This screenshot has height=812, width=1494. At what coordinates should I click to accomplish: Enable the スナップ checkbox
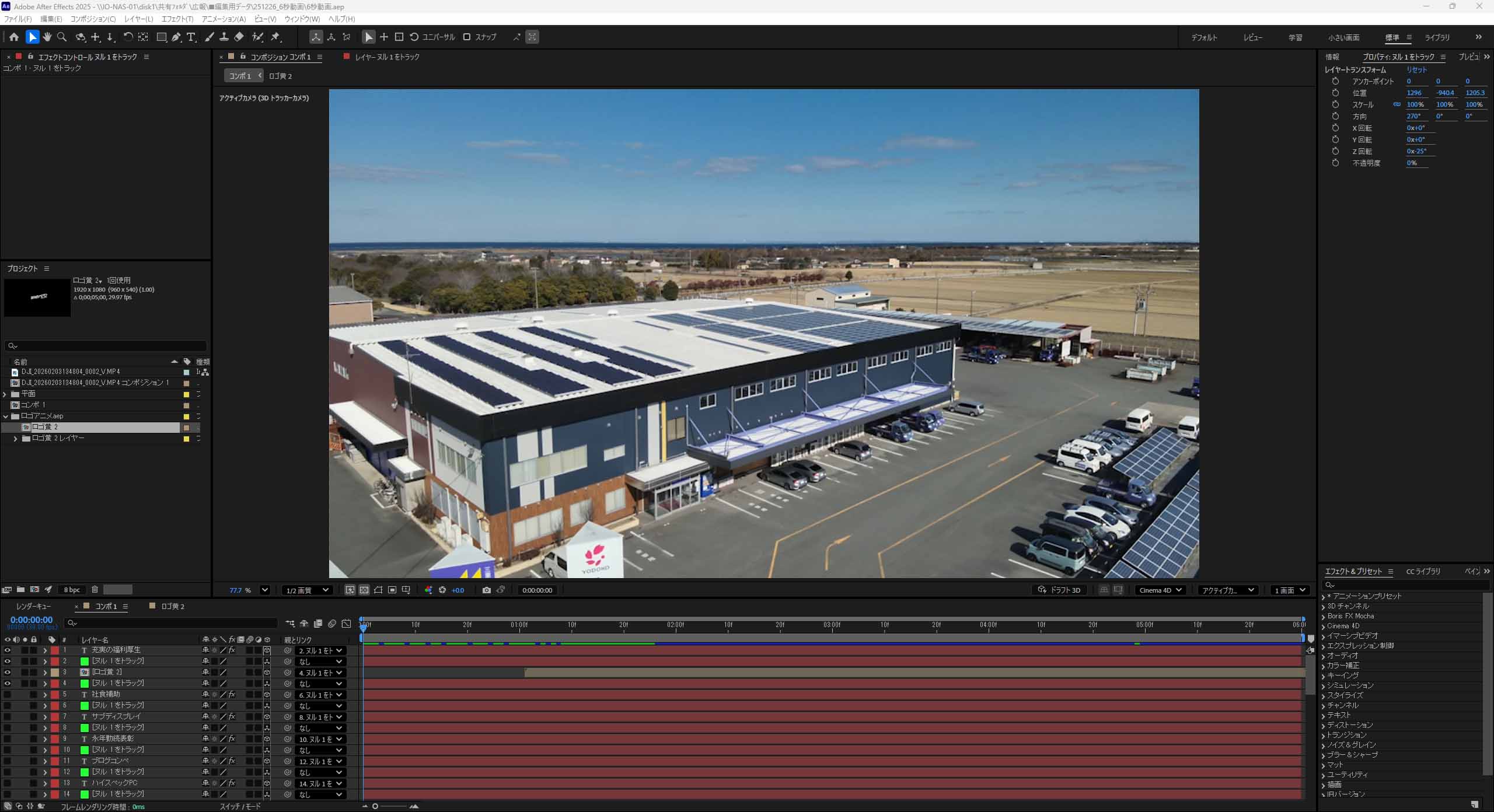tap(467, 37)
